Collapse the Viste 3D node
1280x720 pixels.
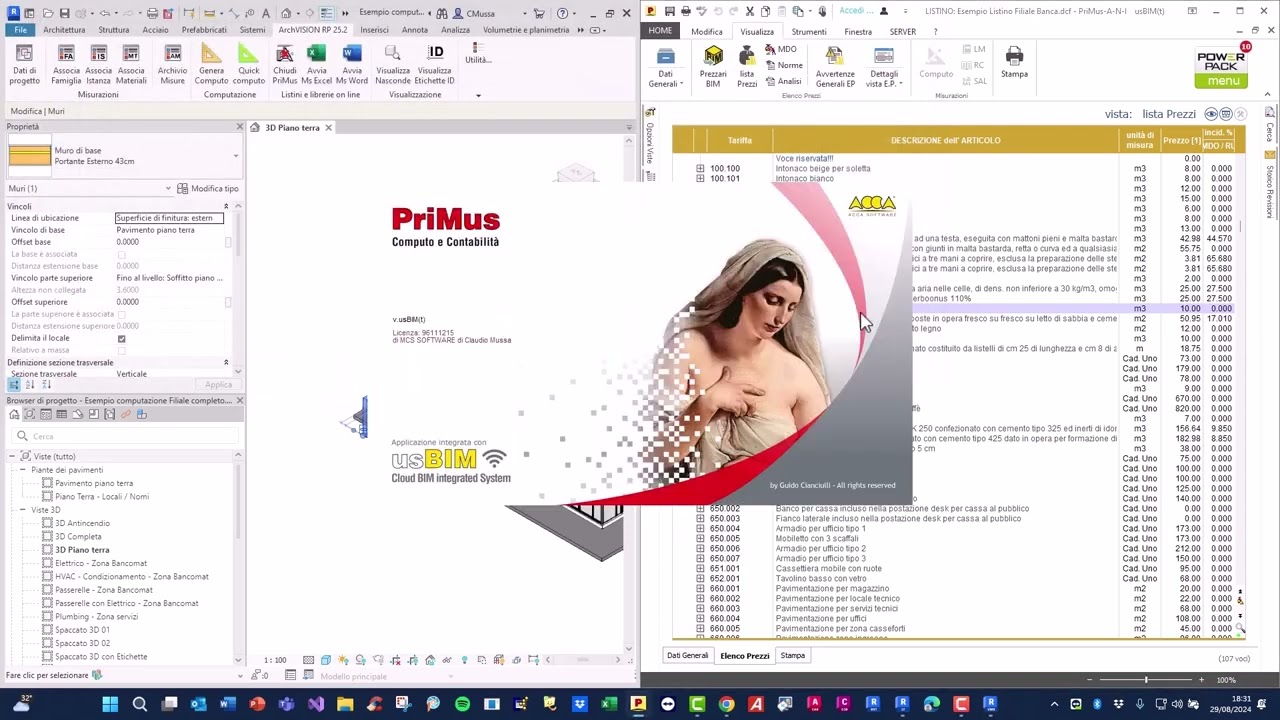(x=23, y=510)
